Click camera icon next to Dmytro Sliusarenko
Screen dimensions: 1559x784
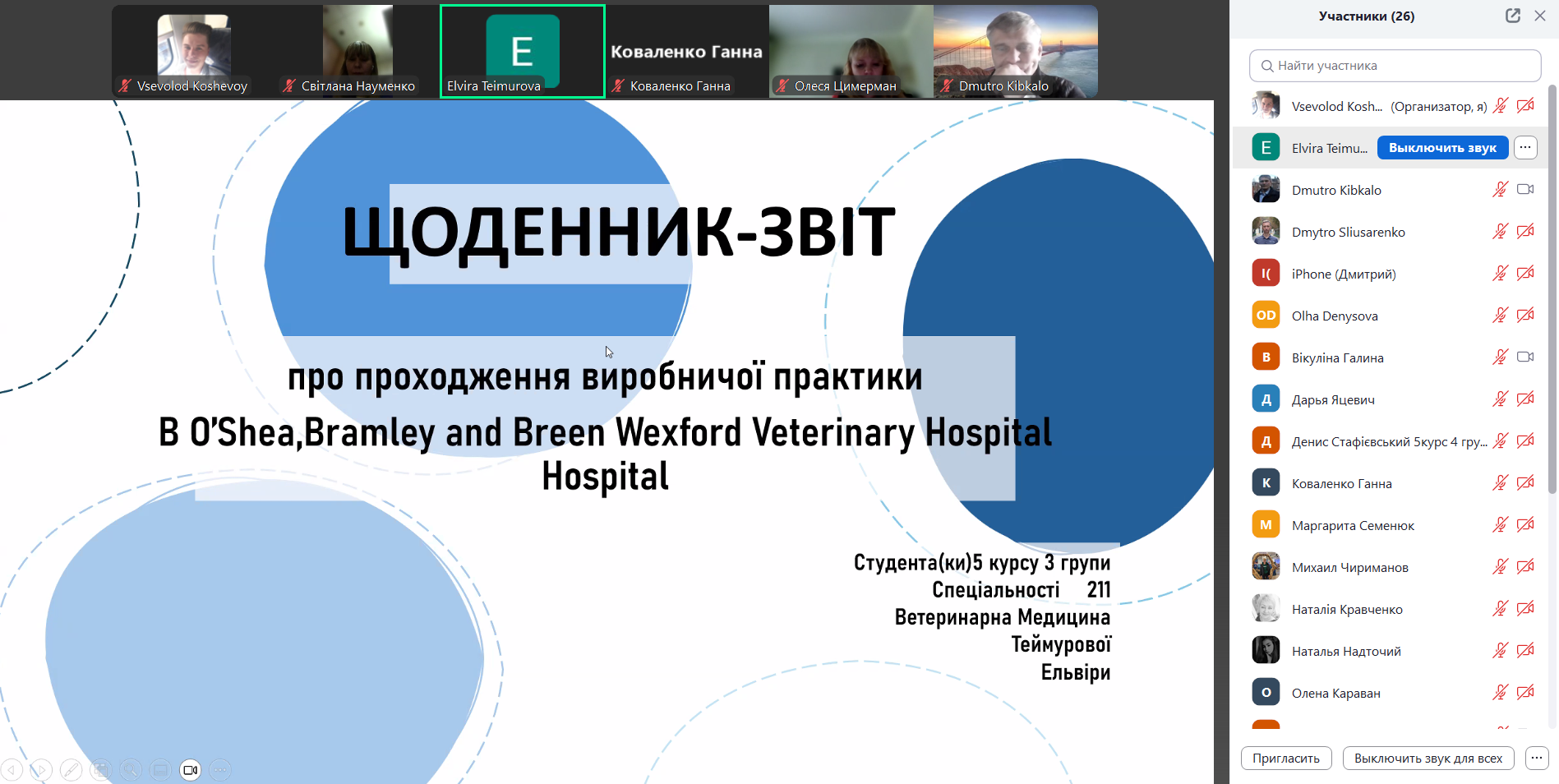click(x=1525, y=232)
